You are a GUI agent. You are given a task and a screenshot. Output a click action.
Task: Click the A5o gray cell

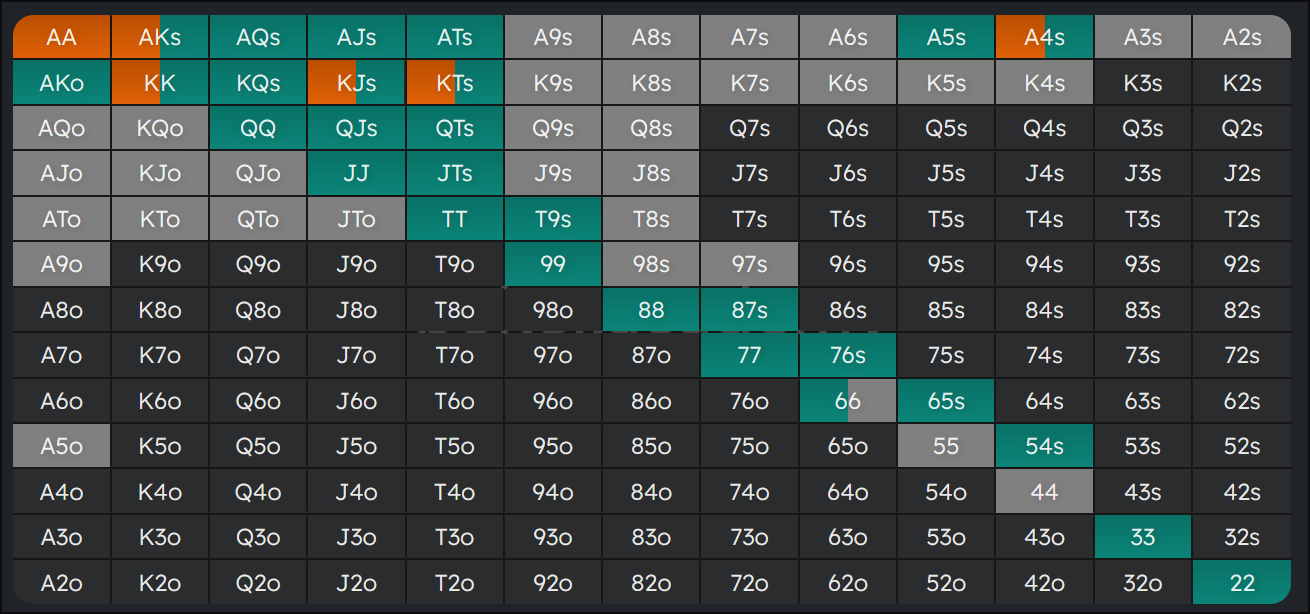click(x=61, y=447)
